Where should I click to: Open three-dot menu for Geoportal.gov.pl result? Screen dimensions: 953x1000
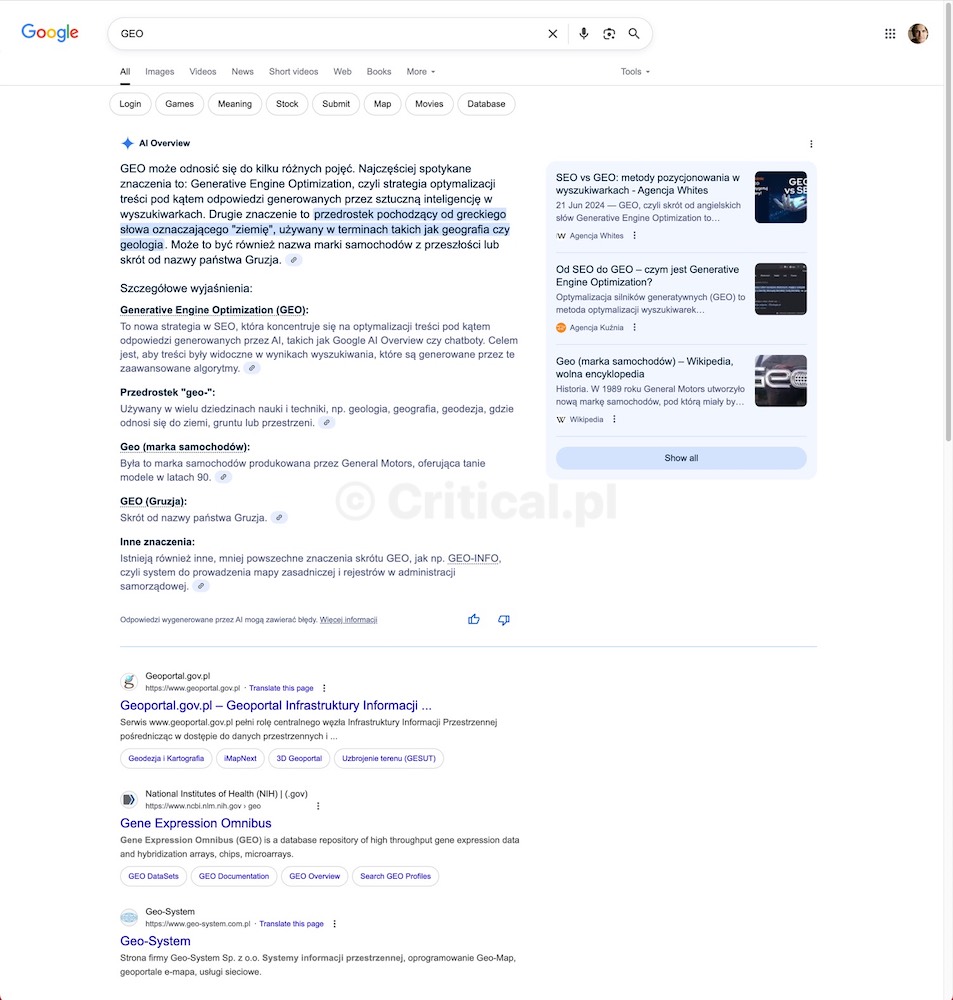[x=324, y=688]
